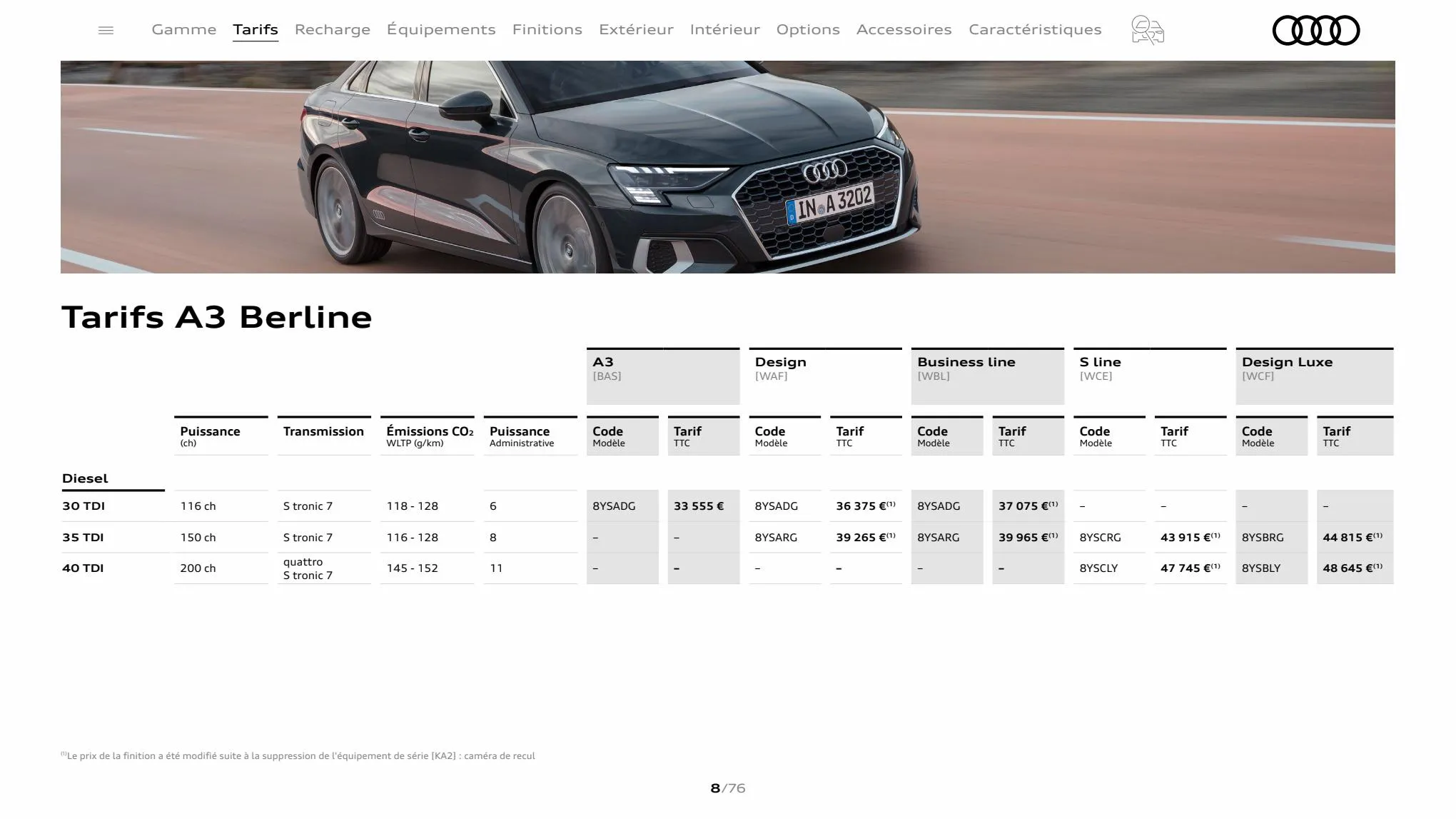
Task: Click the 8/76 page indicator
Action: point(728,788)
